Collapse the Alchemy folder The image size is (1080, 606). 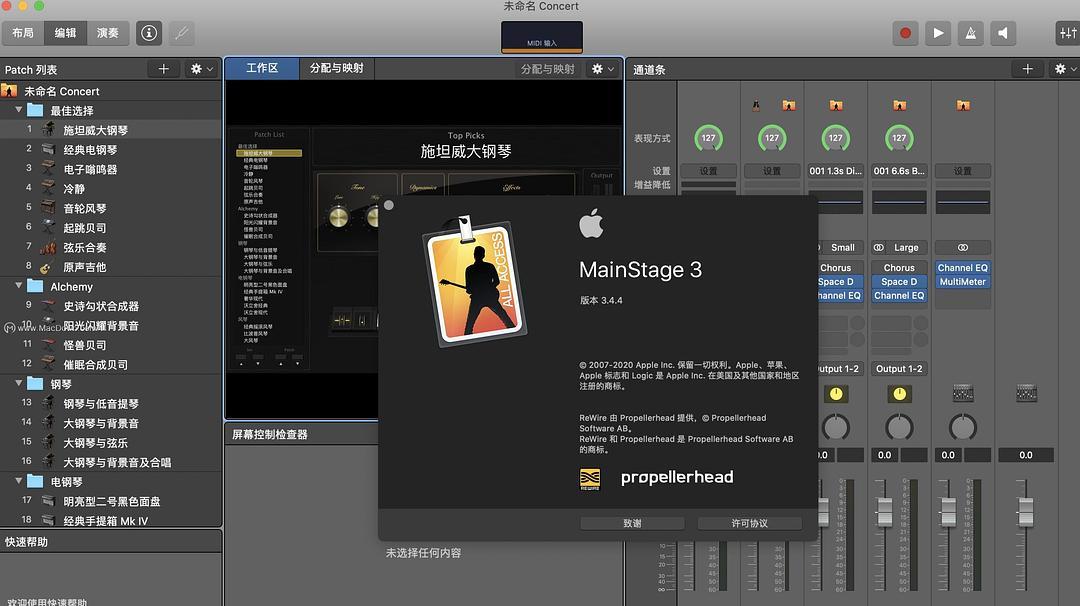click(19, 286)
